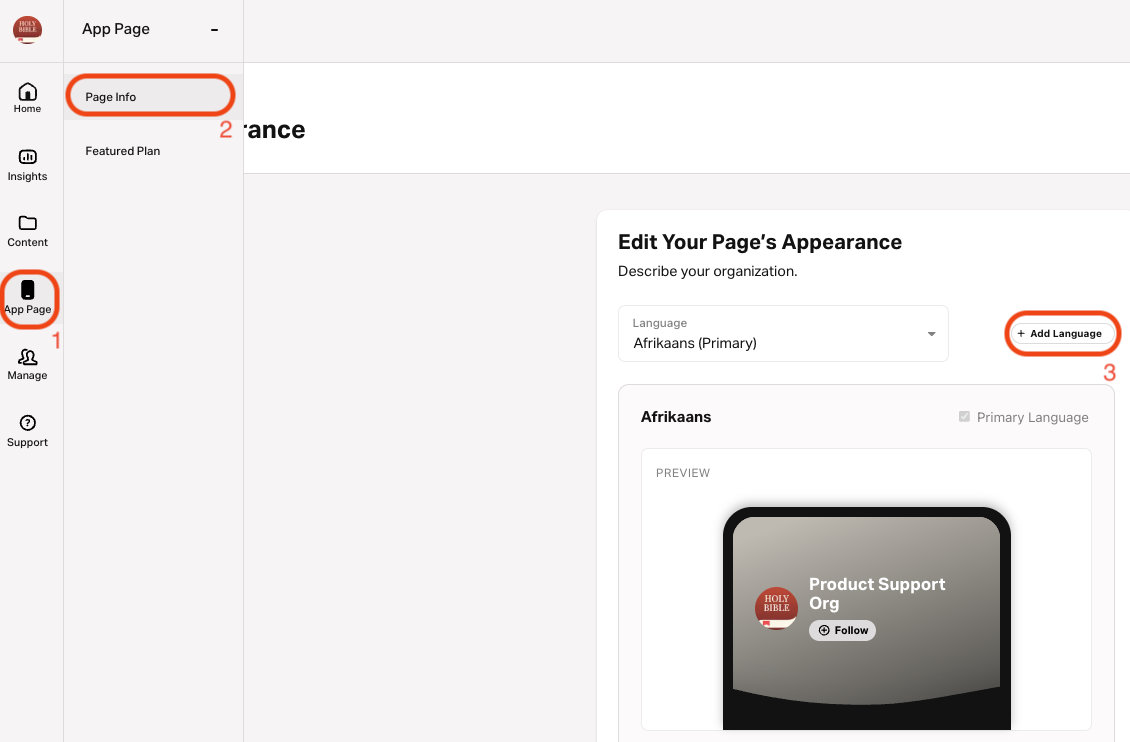Click the Afrikaans section heading

(675, 417)
